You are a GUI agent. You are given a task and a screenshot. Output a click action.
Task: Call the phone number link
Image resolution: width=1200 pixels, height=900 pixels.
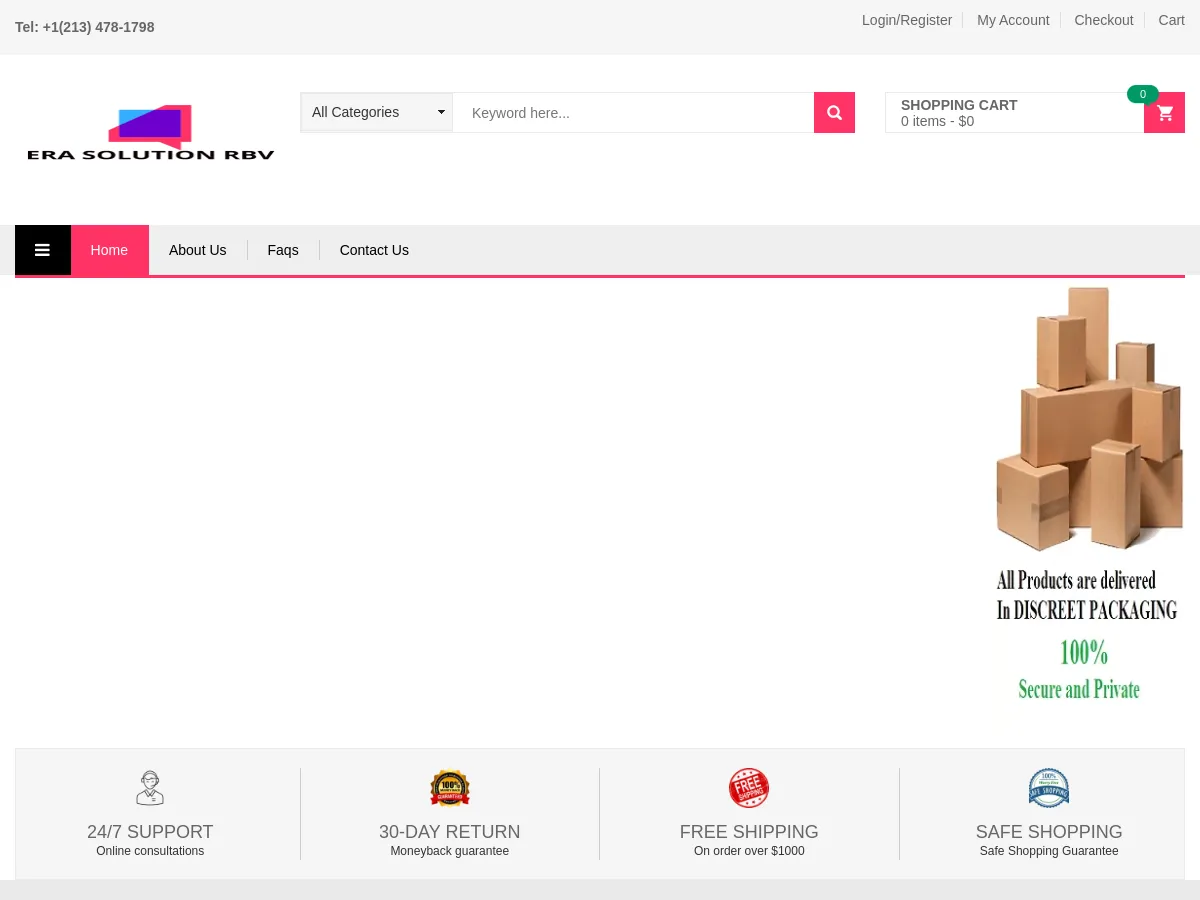85,27
